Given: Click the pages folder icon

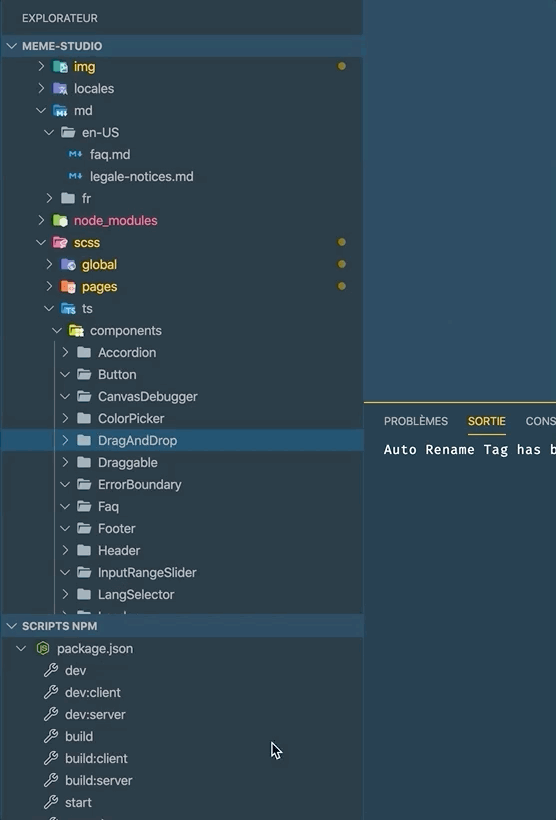Looking at the screenshot, I should pos(68,286).
